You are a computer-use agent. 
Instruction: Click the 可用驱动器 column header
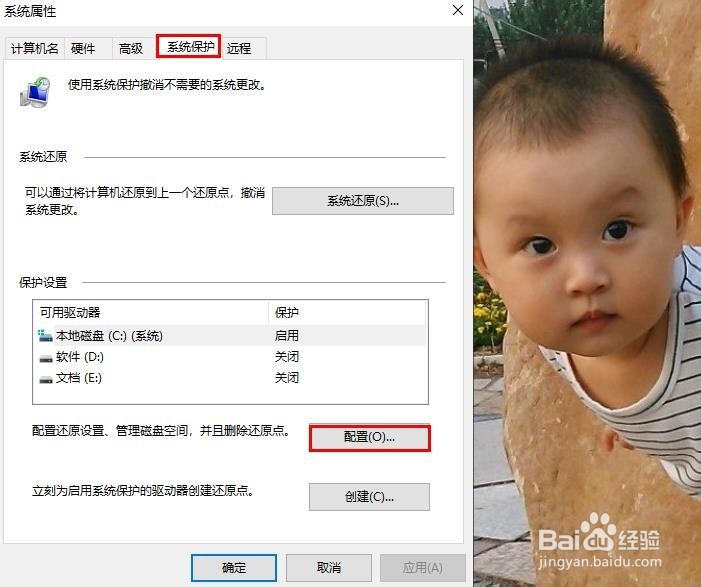point(151,313)
